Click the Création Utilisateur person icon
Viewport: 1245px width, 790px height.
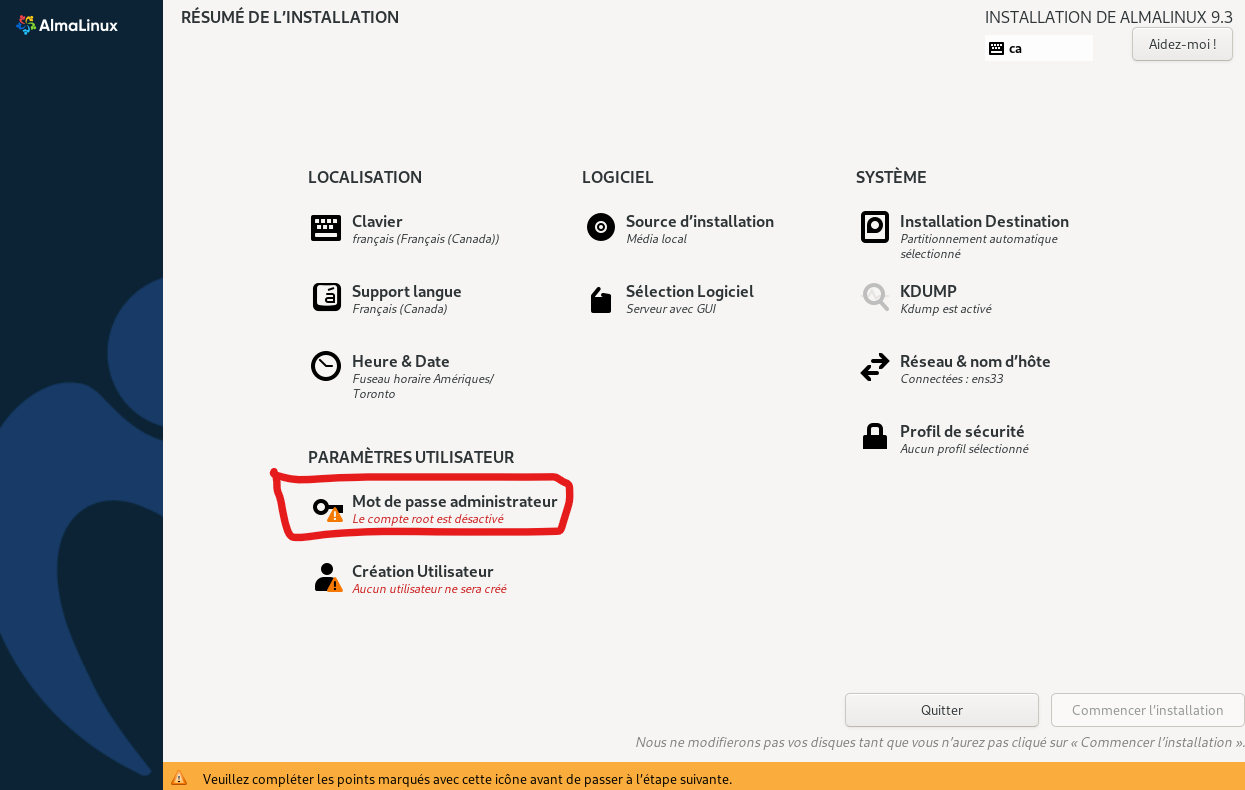[327, 578]
